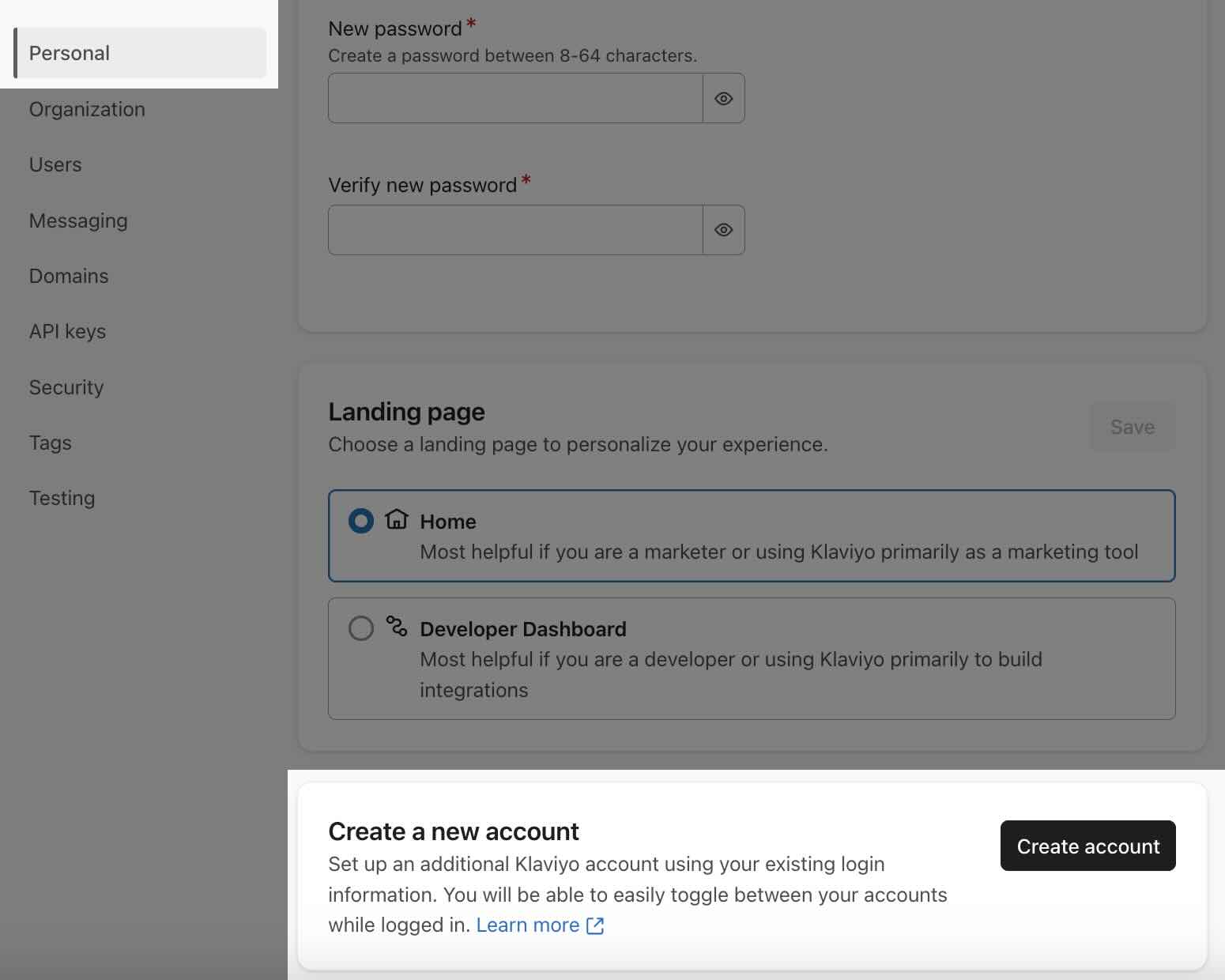
Task: Toggle visibility of the Verify new password field
Action: coord(723,230)
